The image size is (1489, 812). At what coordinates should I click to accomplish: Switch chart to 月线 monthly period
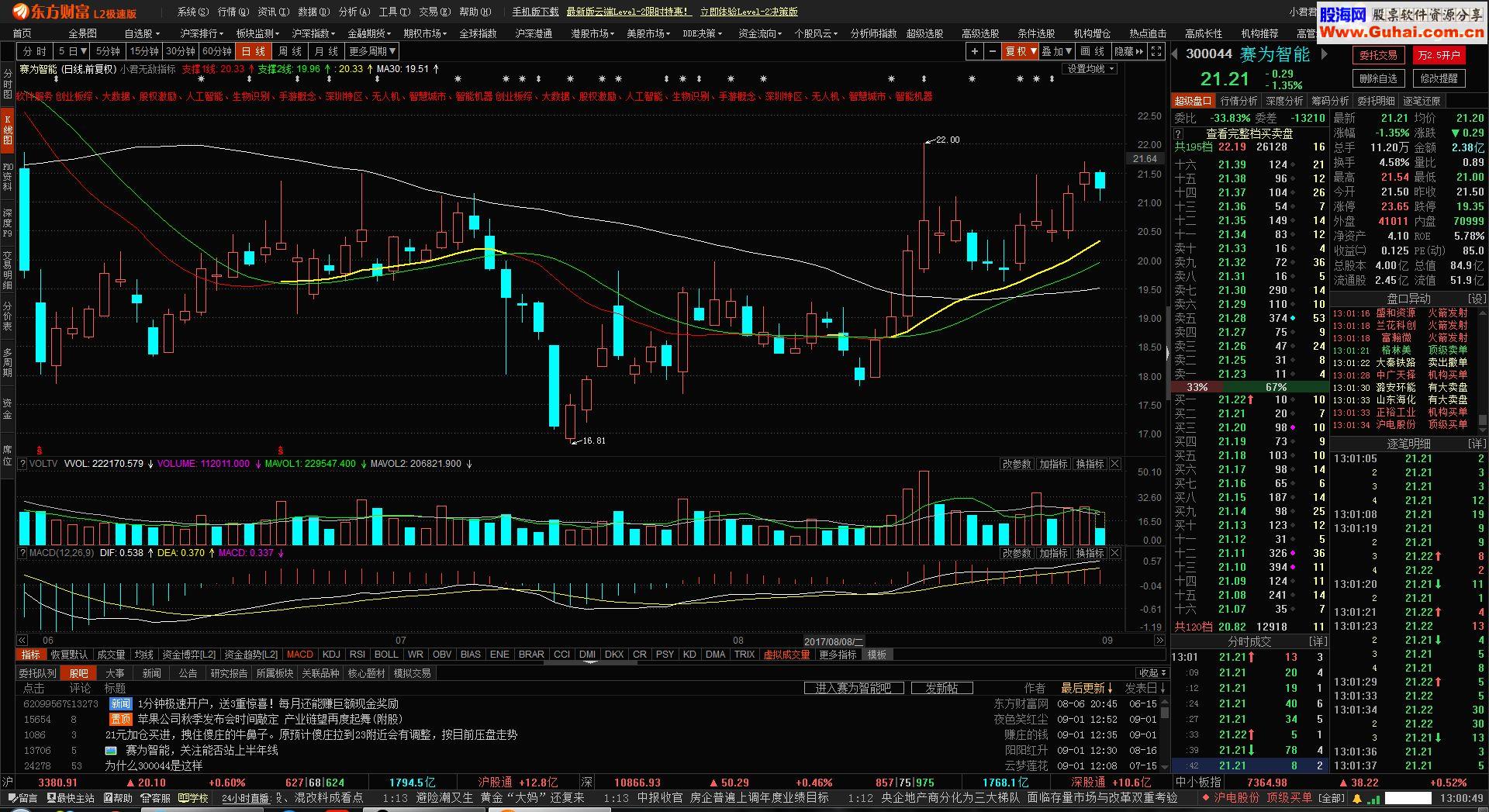pos(326,51)
